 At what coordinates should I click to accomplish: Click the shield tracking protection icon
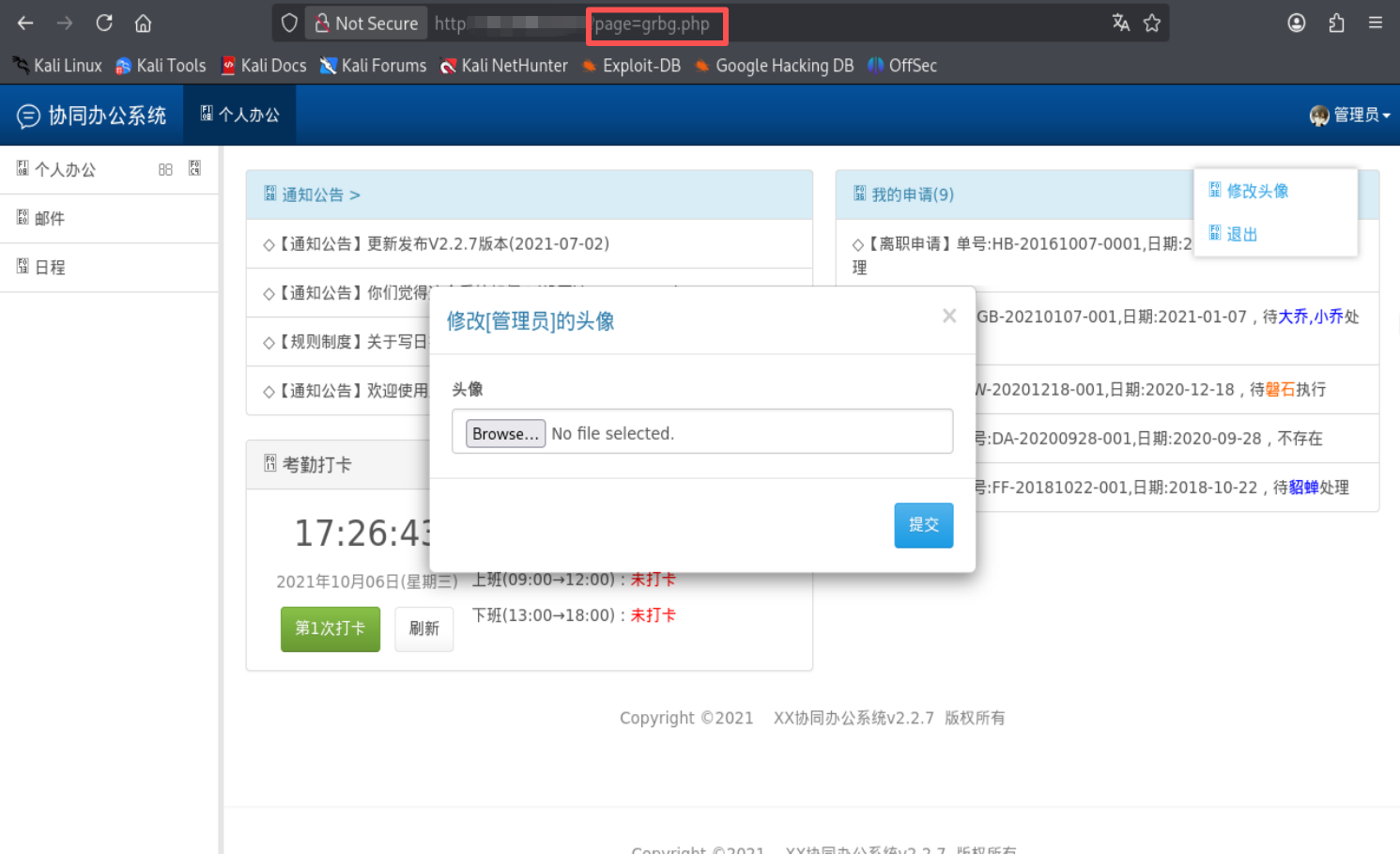pos(289,23)
